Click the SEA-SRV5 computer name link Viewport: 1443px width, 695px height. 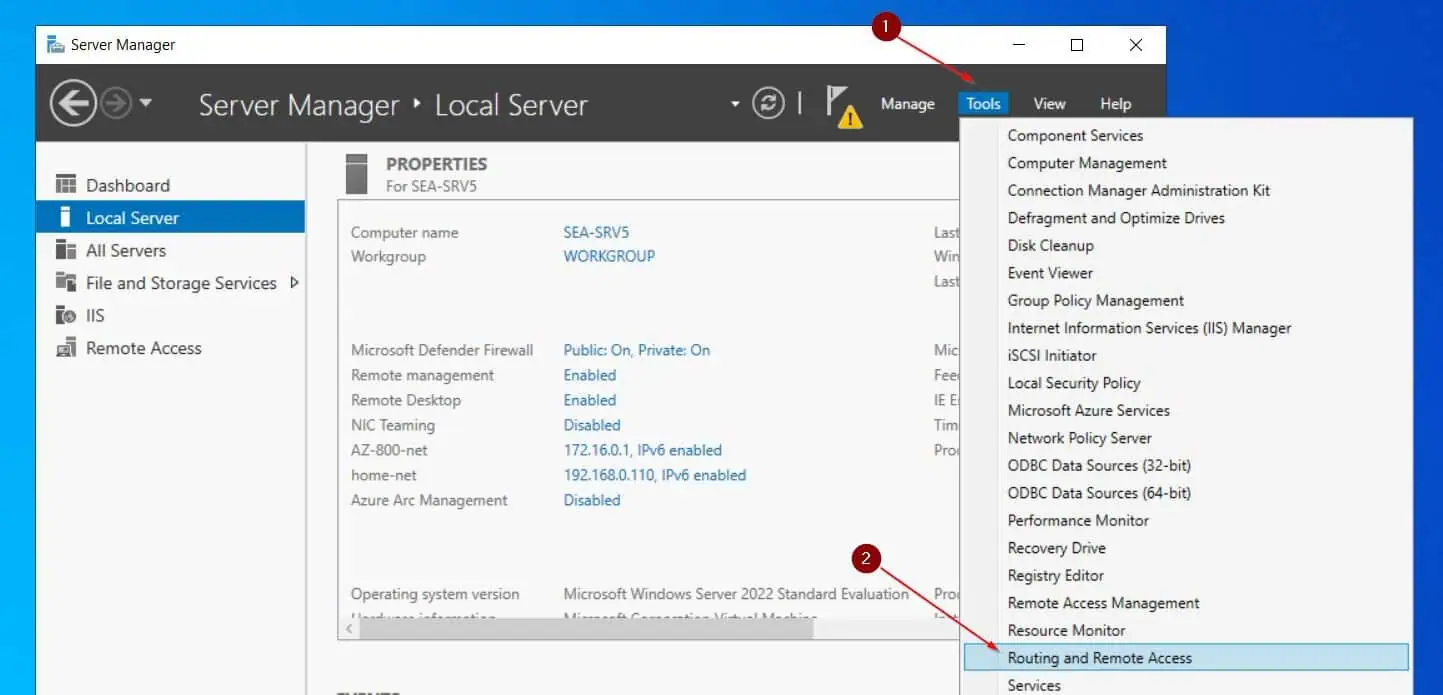598,232
